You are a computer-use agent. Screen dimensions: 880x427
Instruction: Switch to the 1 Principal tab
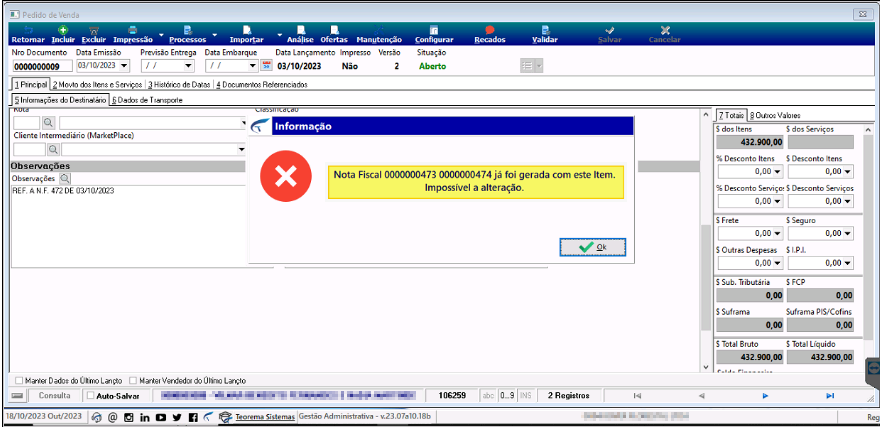point(31,84)
